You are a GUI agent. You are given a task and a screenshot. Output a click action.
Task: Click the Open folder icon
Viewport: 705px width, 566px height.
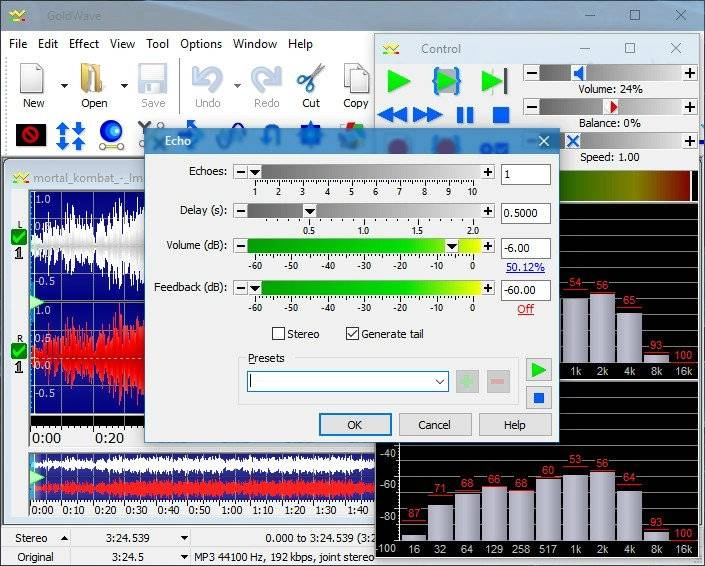pos(92,79)
